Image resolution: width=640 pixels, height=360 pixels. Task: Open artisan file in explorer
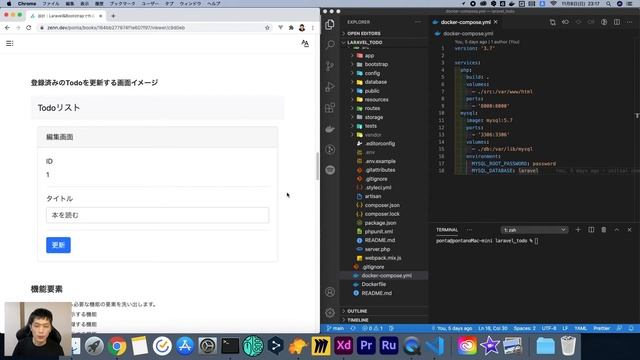click(373, 196)
